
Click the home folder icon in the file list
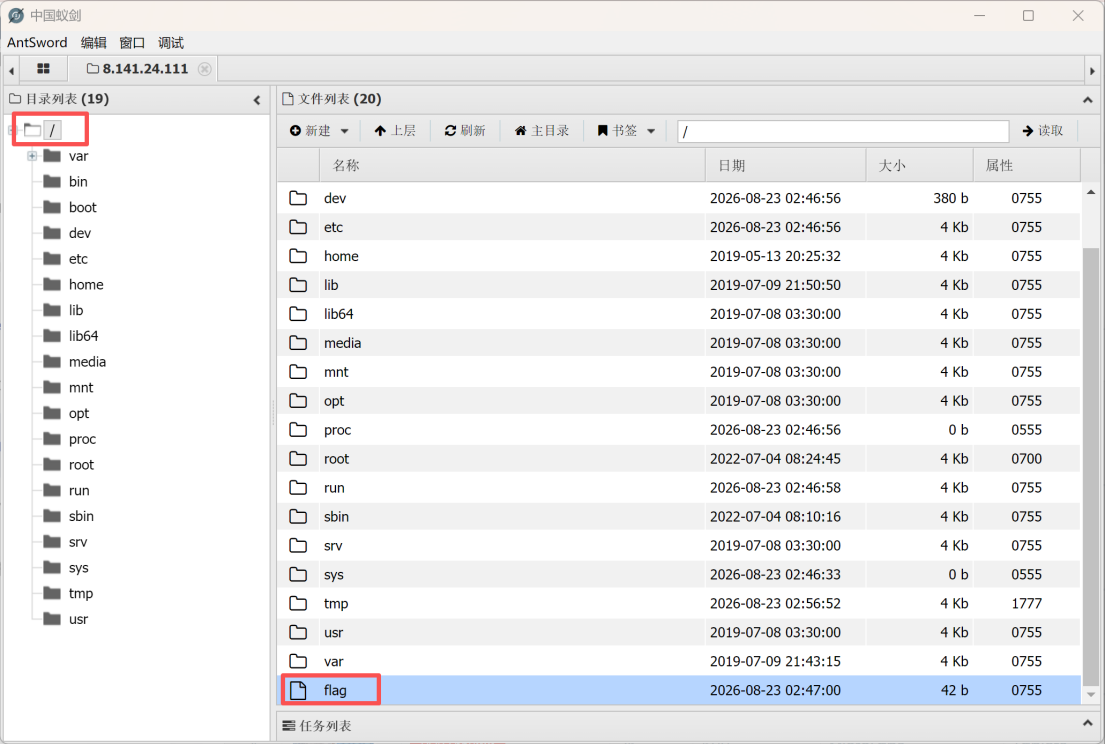pyautogui.click(x=298, y=256)
